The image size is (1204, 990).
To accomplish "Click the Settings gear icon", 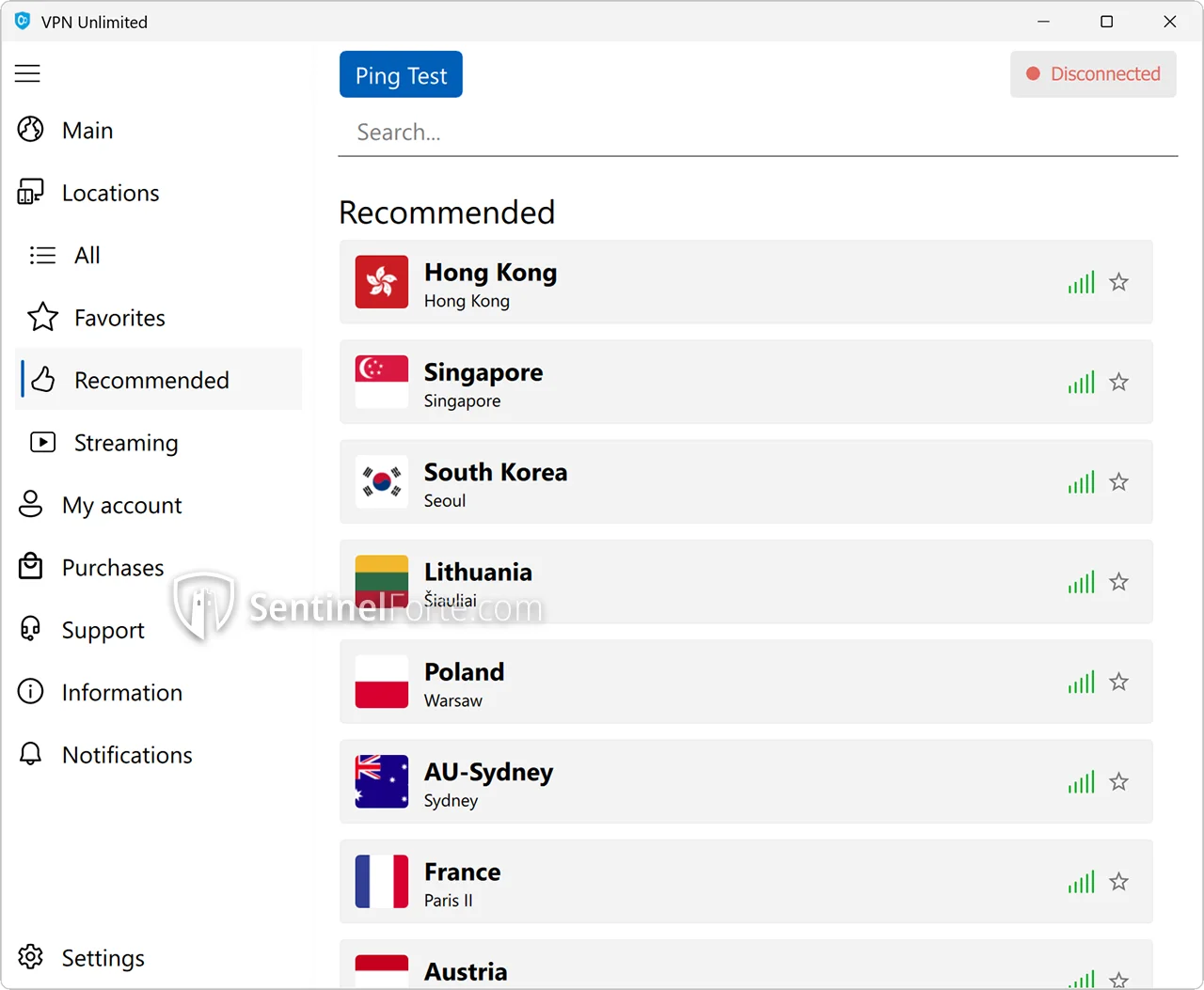I will 30,957.
